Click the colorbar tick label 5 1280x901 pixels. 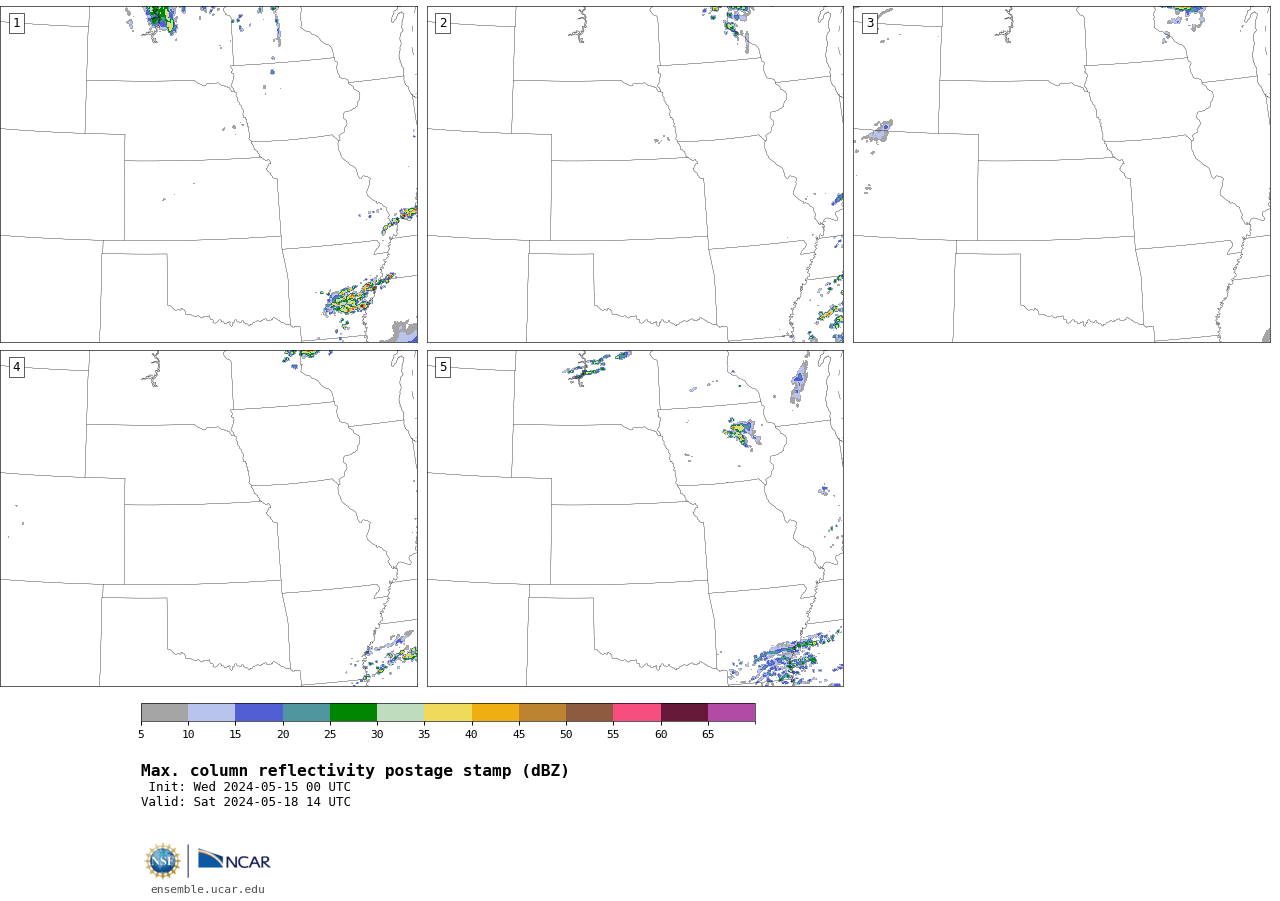[141, 735]
